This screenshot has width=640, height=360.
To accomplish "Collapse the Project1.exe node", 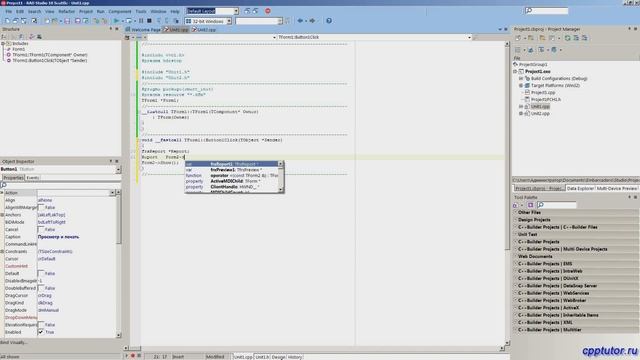I will pyautogui.click(x=516, y=71).
